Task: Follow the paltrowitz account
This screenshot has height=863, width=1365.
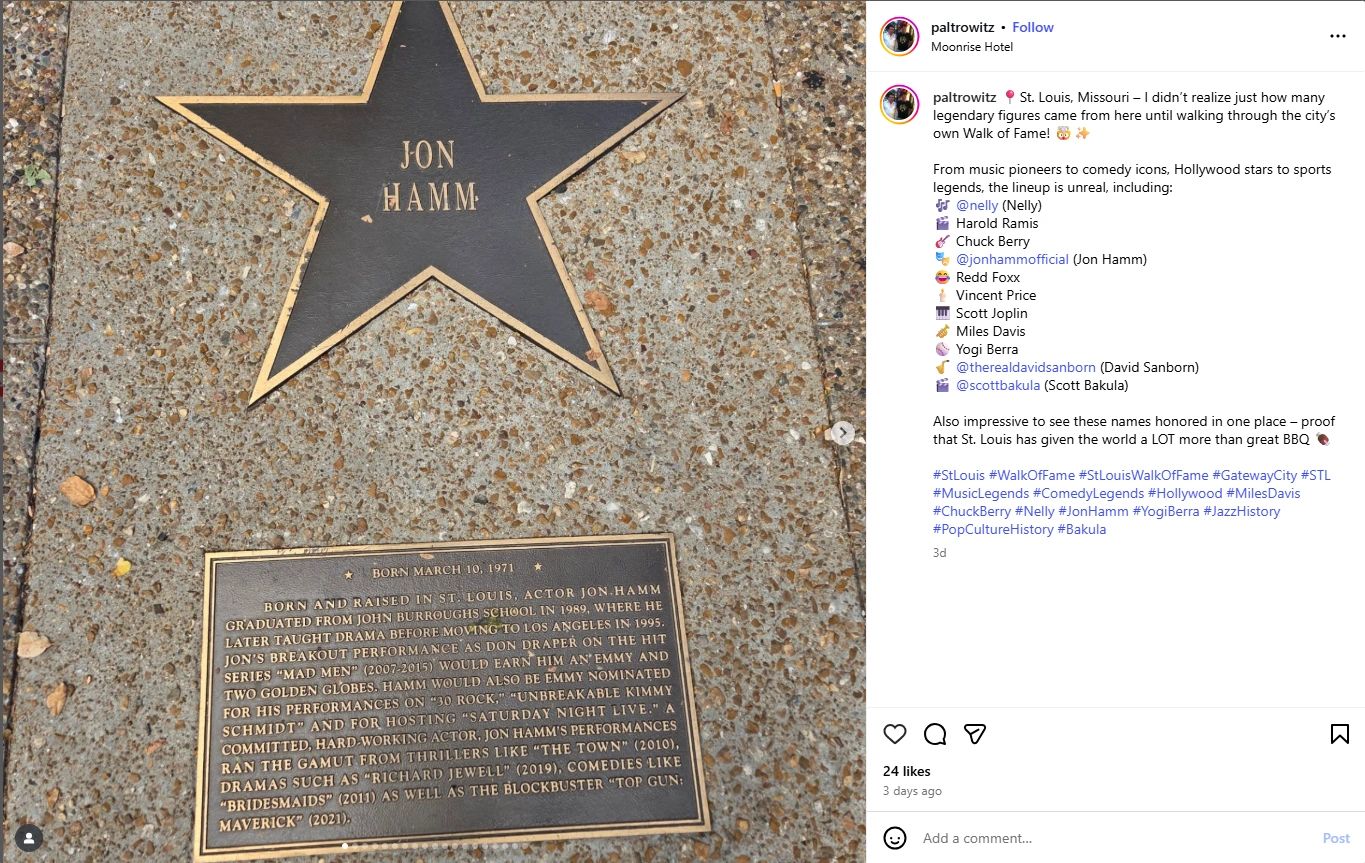Action: click(1033, 27)
